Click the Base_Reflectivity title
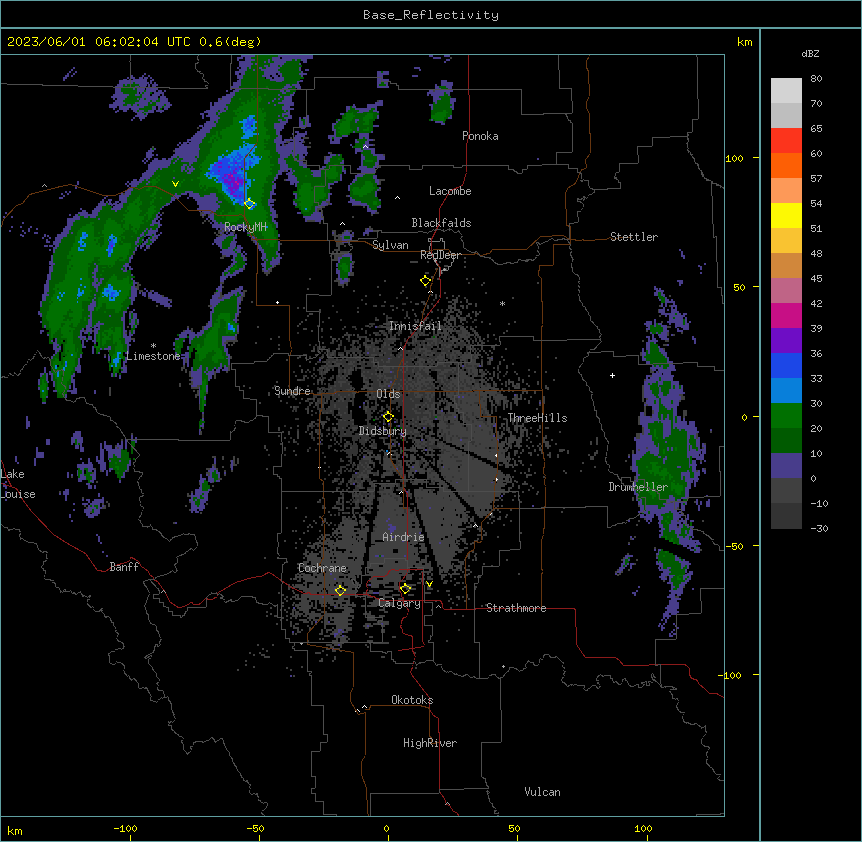 (x=431, y=15)
